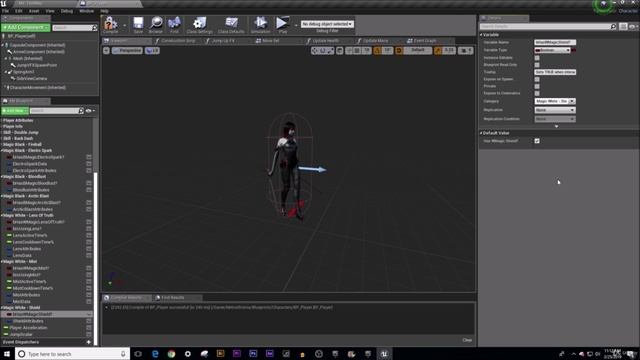
Task: Open Class Defaults icon
Action: pos(231,22)
